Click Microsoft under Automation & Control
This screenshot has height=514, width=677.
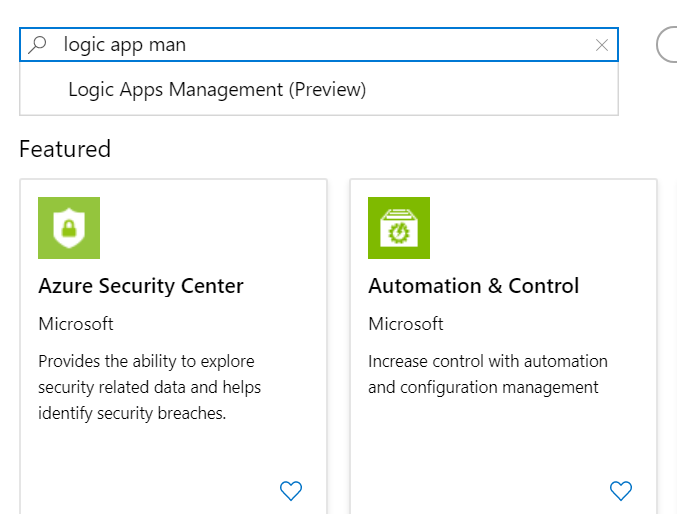405,324
